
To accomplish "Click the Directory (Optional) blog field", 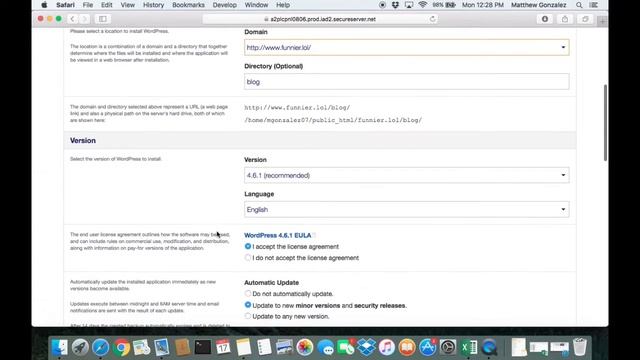I will pos(407,82).
